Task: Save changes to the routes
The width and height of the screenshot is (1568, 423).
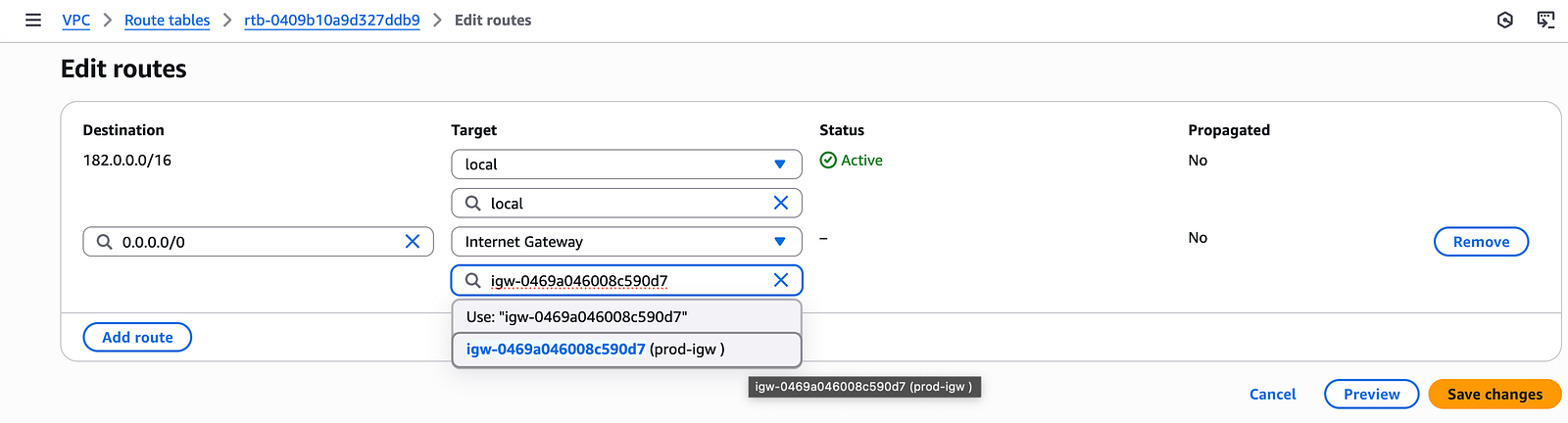Action: (1494, 394)
